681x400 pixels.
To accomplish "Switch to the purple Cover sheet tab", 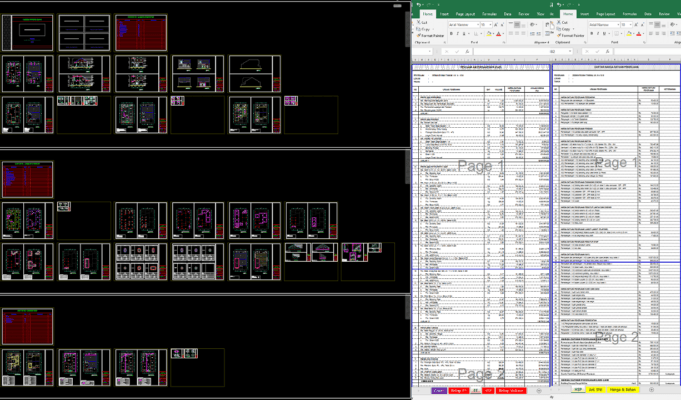I will pyautogui.click(x=439, y=390).
